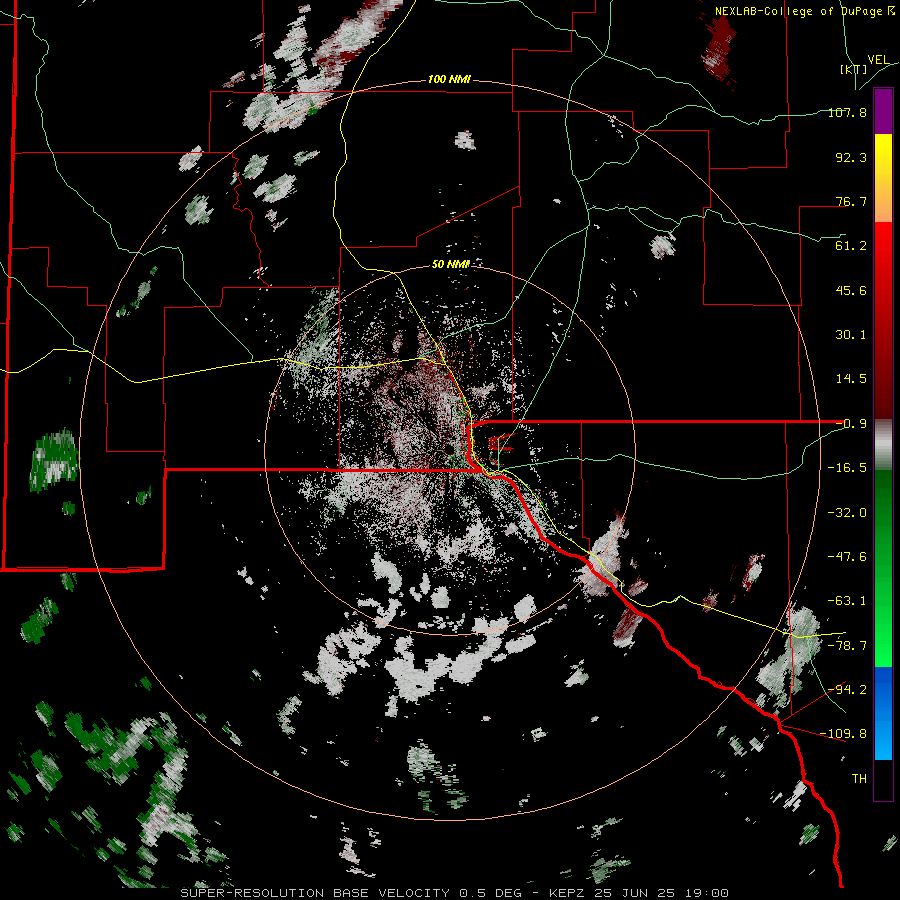
Task: Click the -32.0 velocity scale value
Action: coord(847,513)
